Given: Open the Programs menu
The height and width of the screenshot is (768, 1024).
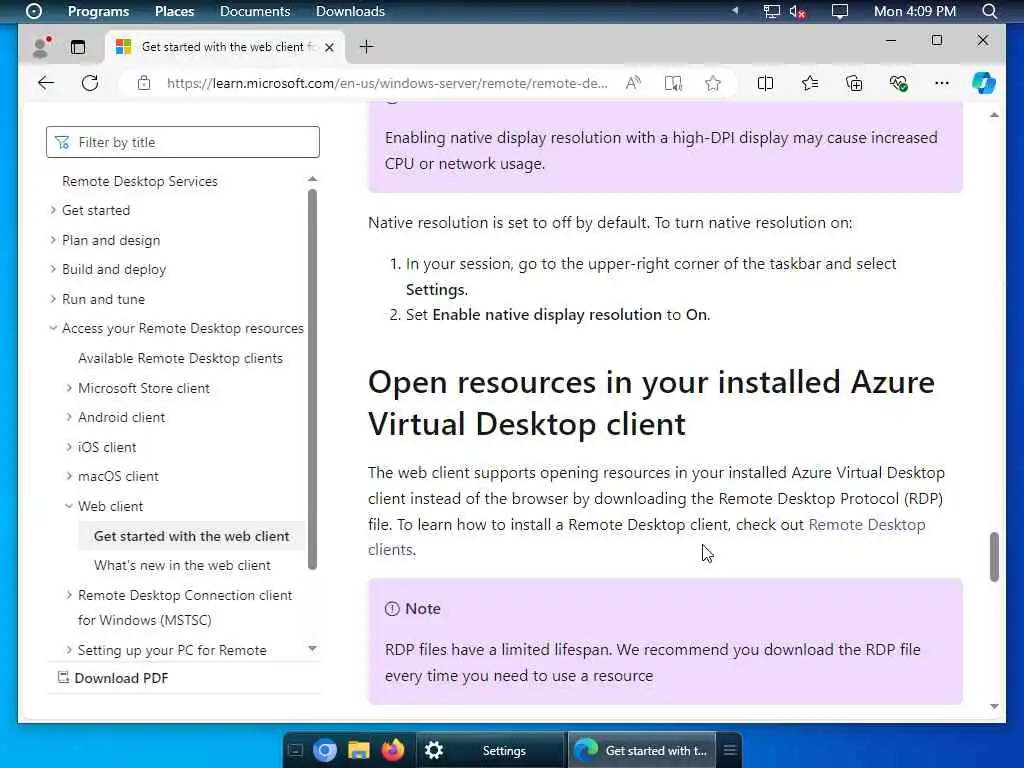Looking at the screenshot, I should (98, 11).
